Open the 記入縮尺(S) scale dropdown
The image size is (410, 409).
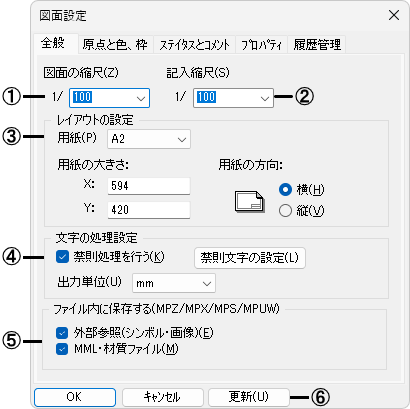(233, 98)
